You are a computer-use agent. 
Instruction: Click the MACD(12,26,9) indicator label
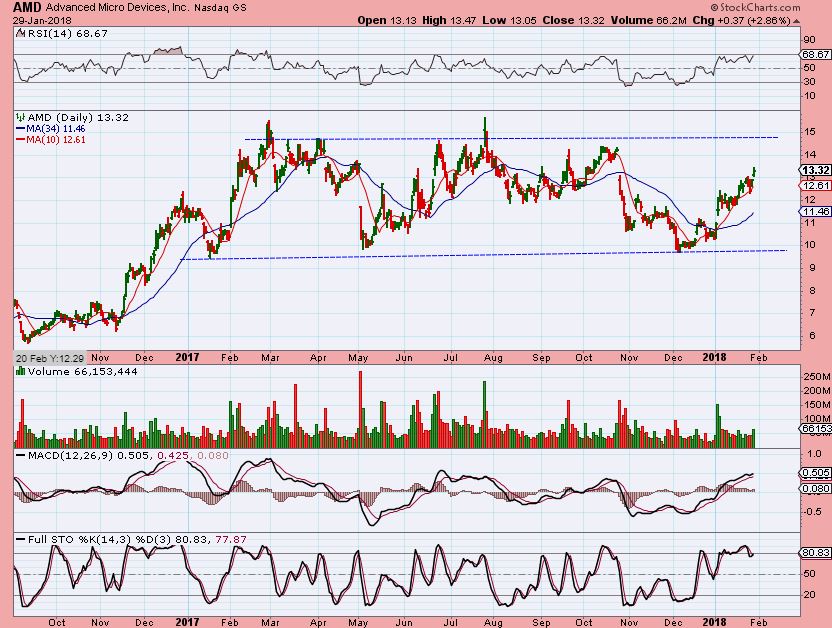70,456
